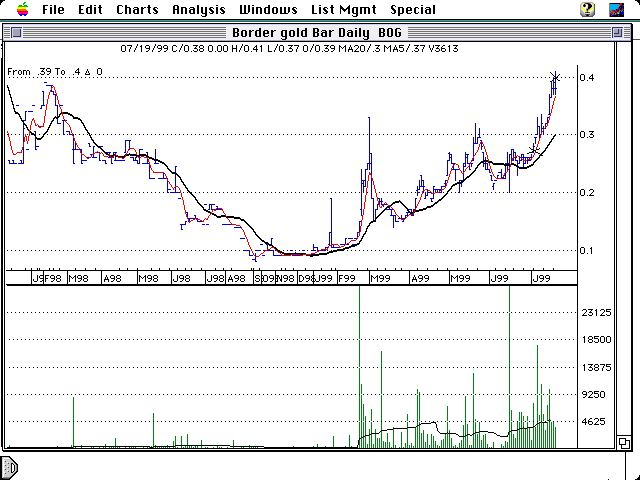Click the window close box
Image resolution: width=640 pixels, height=480 pixels.
click(13, 32)
